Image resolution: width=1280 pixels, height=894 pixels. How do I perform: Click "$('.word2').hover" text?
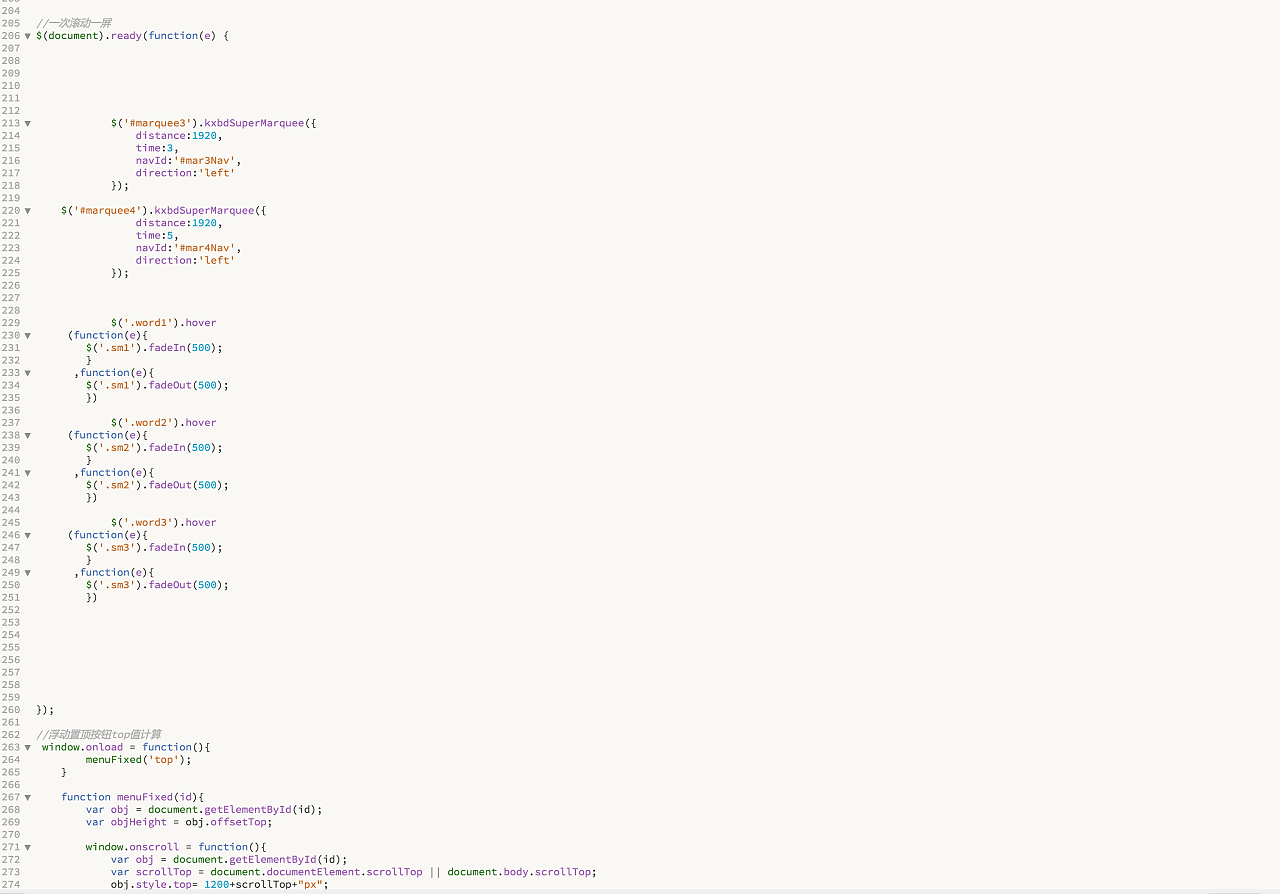(x=164, y=423)
